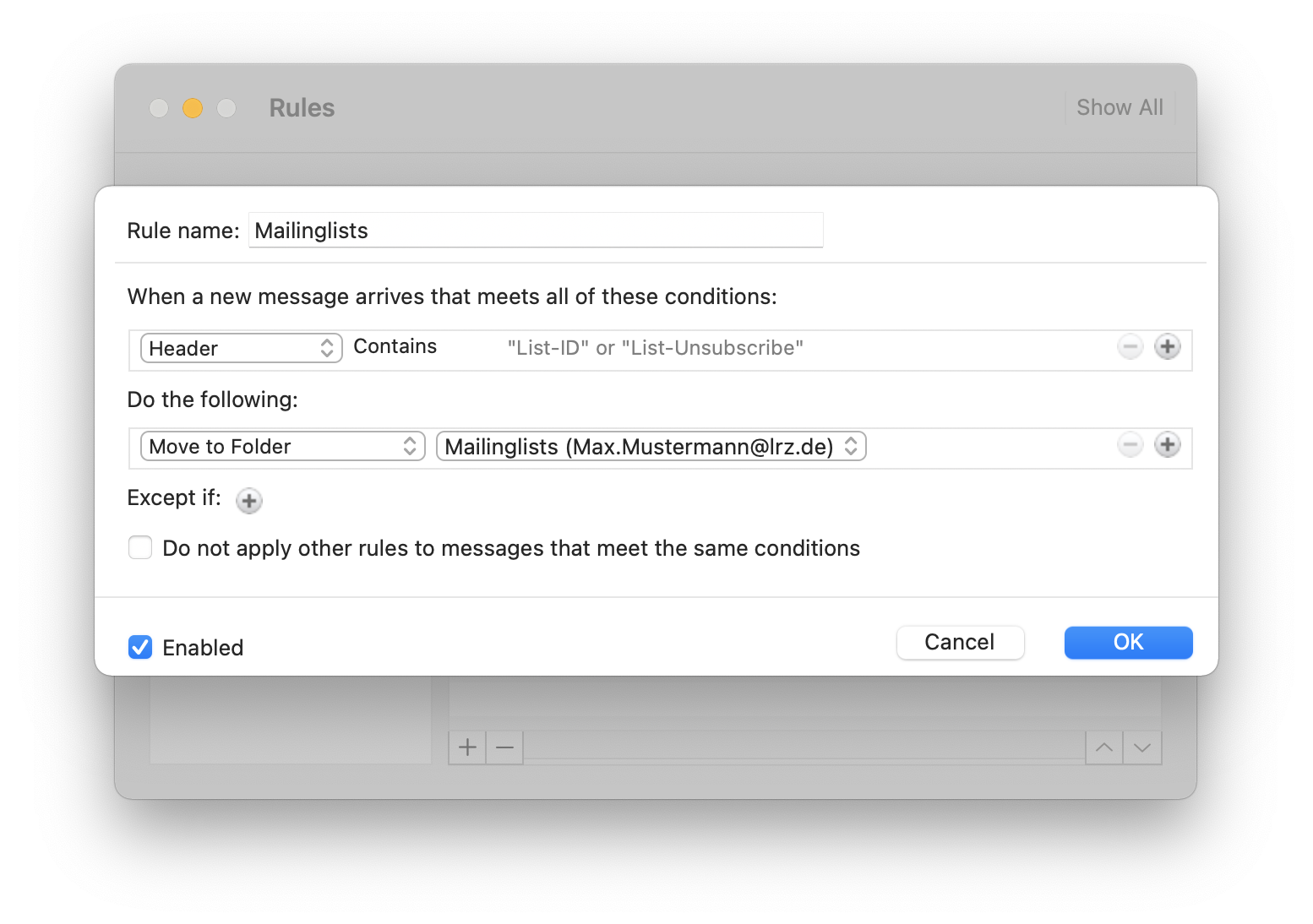Click the Rule name field showing Mailinglists
This screenshot has width=1313, height=924.
pos(536,229)
